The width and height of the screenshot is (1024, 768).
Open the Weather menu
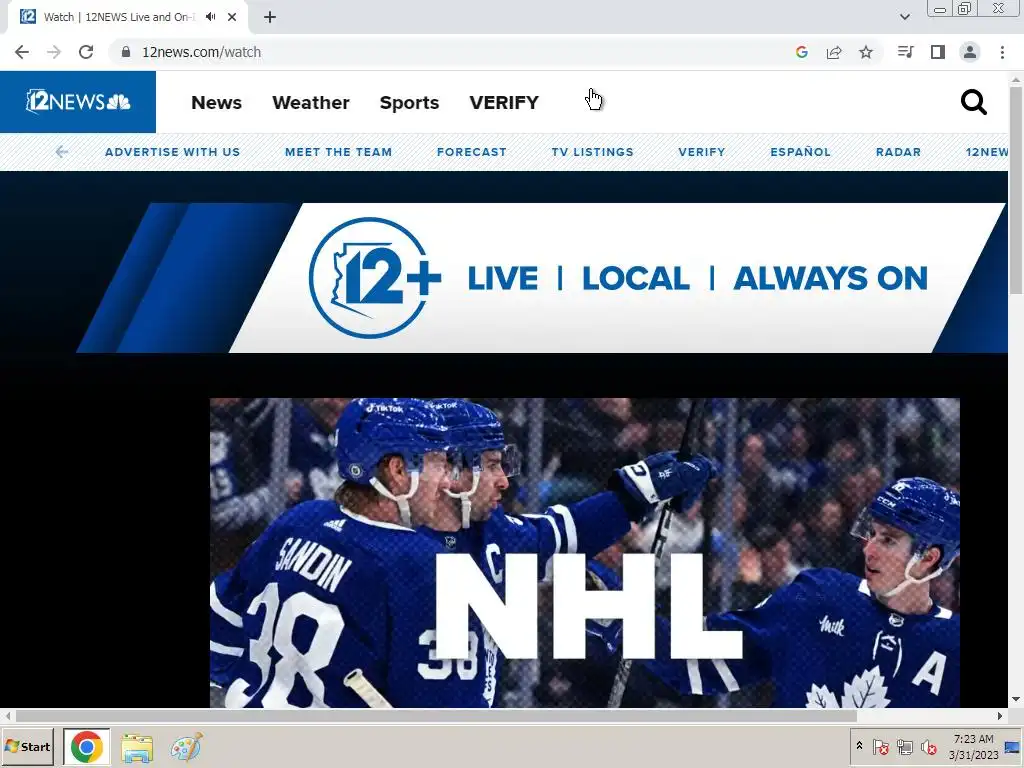[x=311, y=103]
